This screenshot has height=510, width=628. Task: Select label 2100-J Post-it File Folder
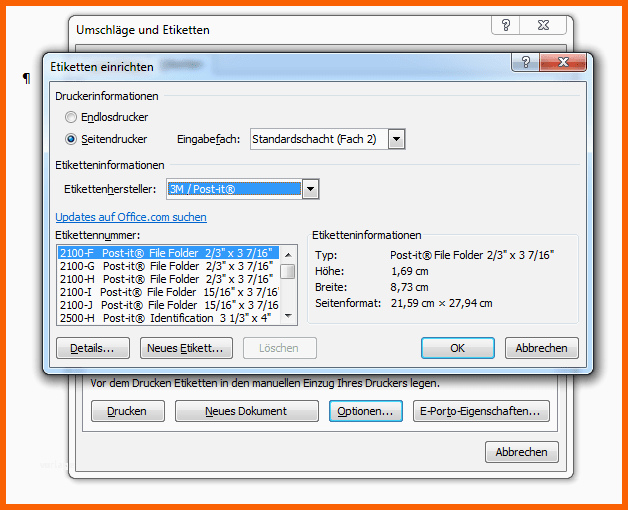(168, 305)
